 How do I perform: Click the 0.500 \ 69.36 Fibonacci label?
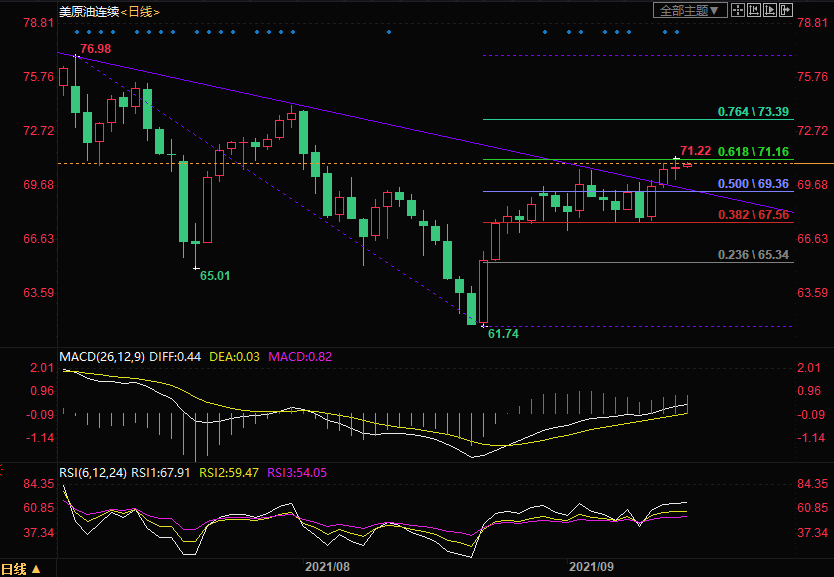(754, 184)
